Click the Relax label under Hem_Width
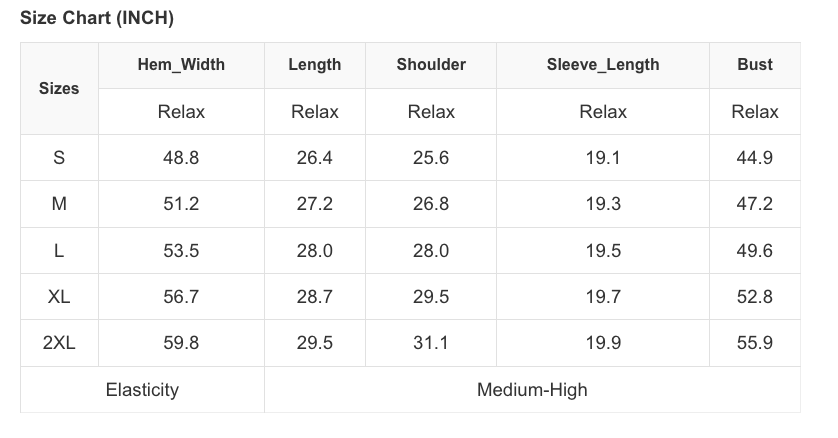Screen dimensions: 838x438 (181, 112)
